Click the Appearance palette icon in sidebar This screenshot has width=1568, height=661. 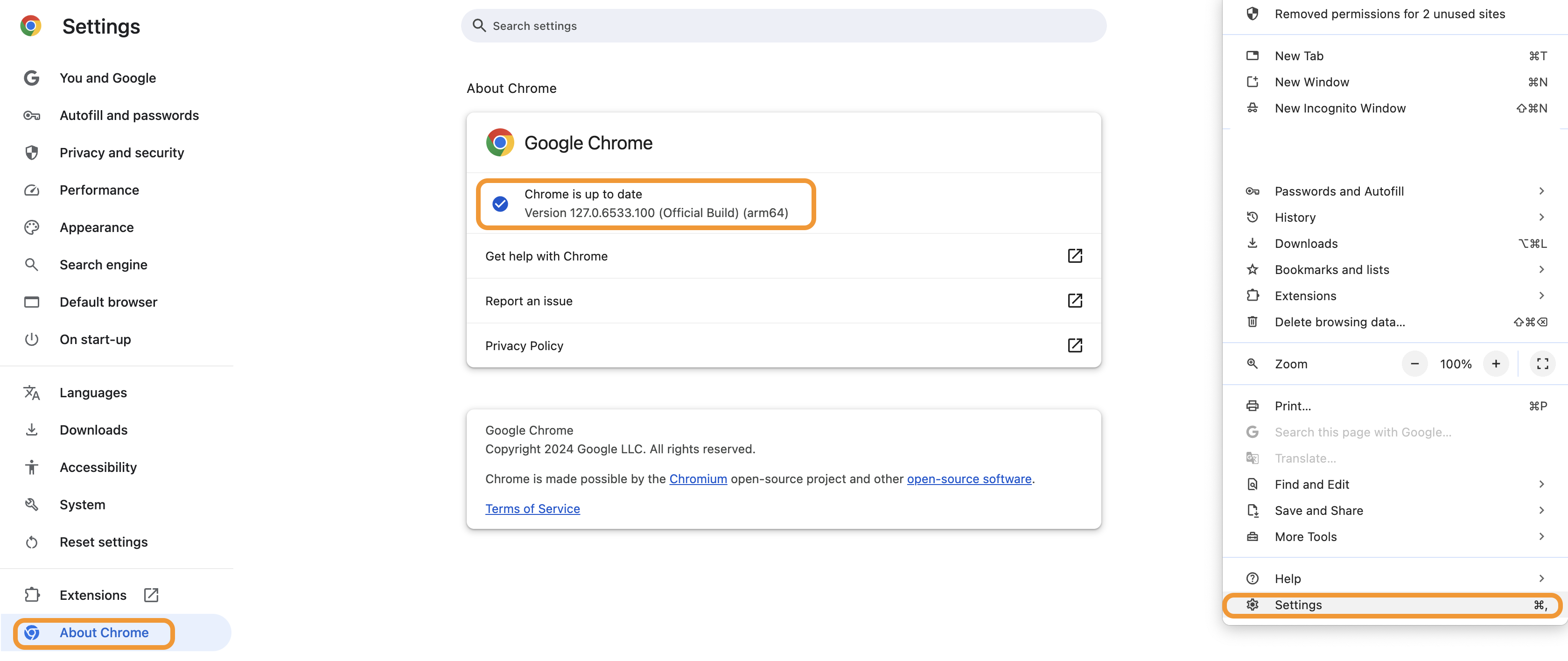[x=32, y=227]
